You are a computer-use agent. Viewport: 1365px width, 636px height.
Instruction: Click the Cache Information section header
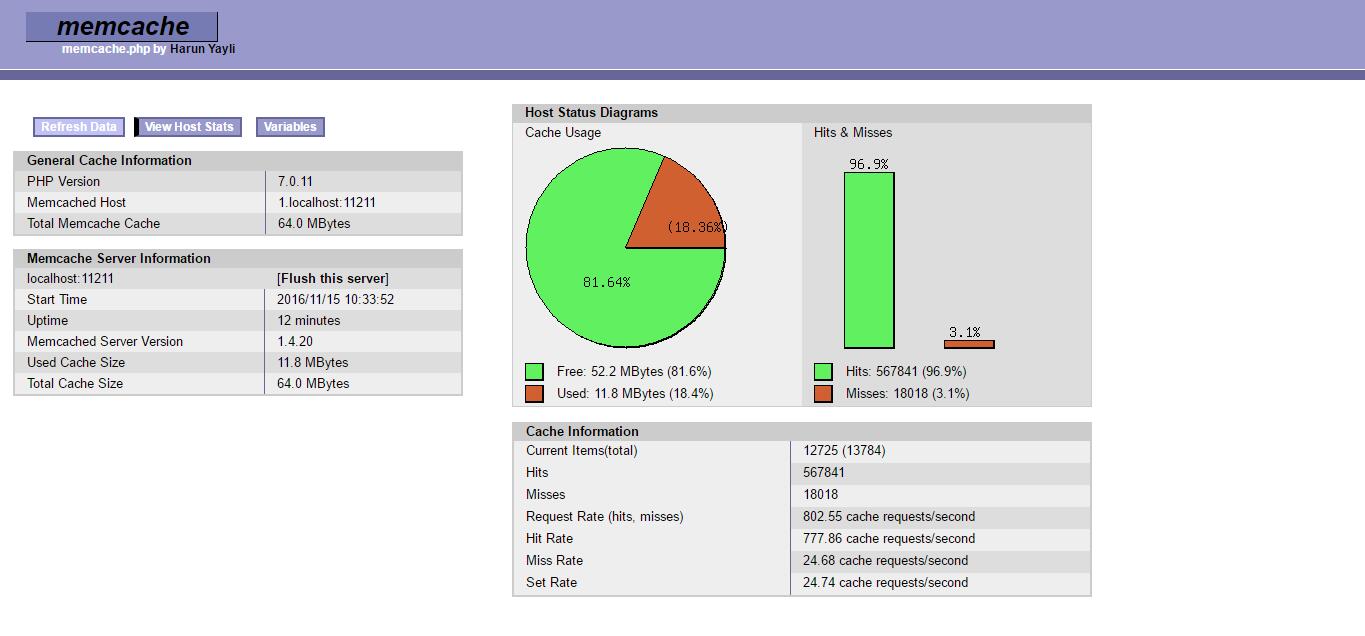pos(582,431)
